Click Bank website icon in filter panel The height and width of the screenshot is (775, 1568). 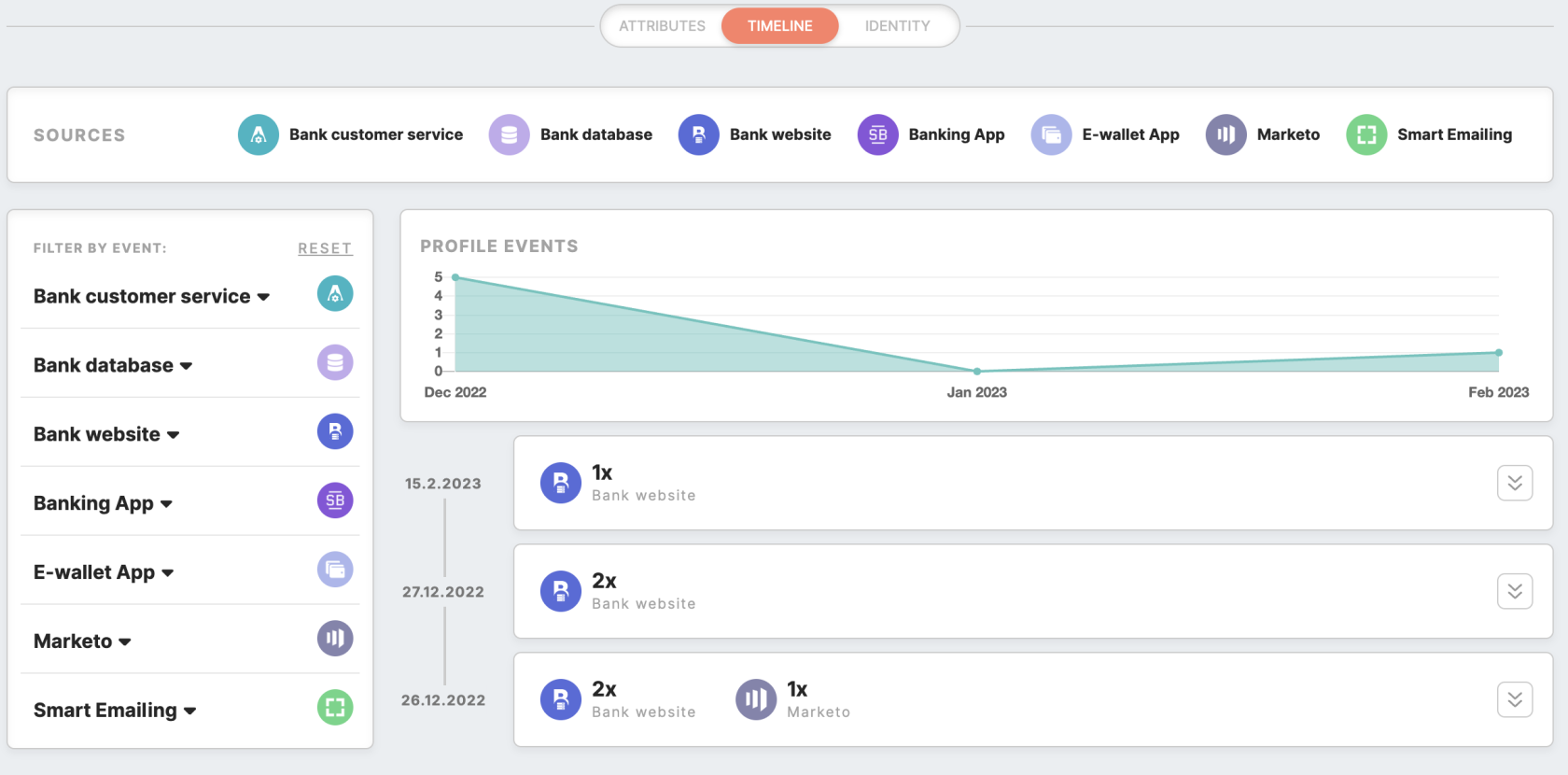pos(335,432)
